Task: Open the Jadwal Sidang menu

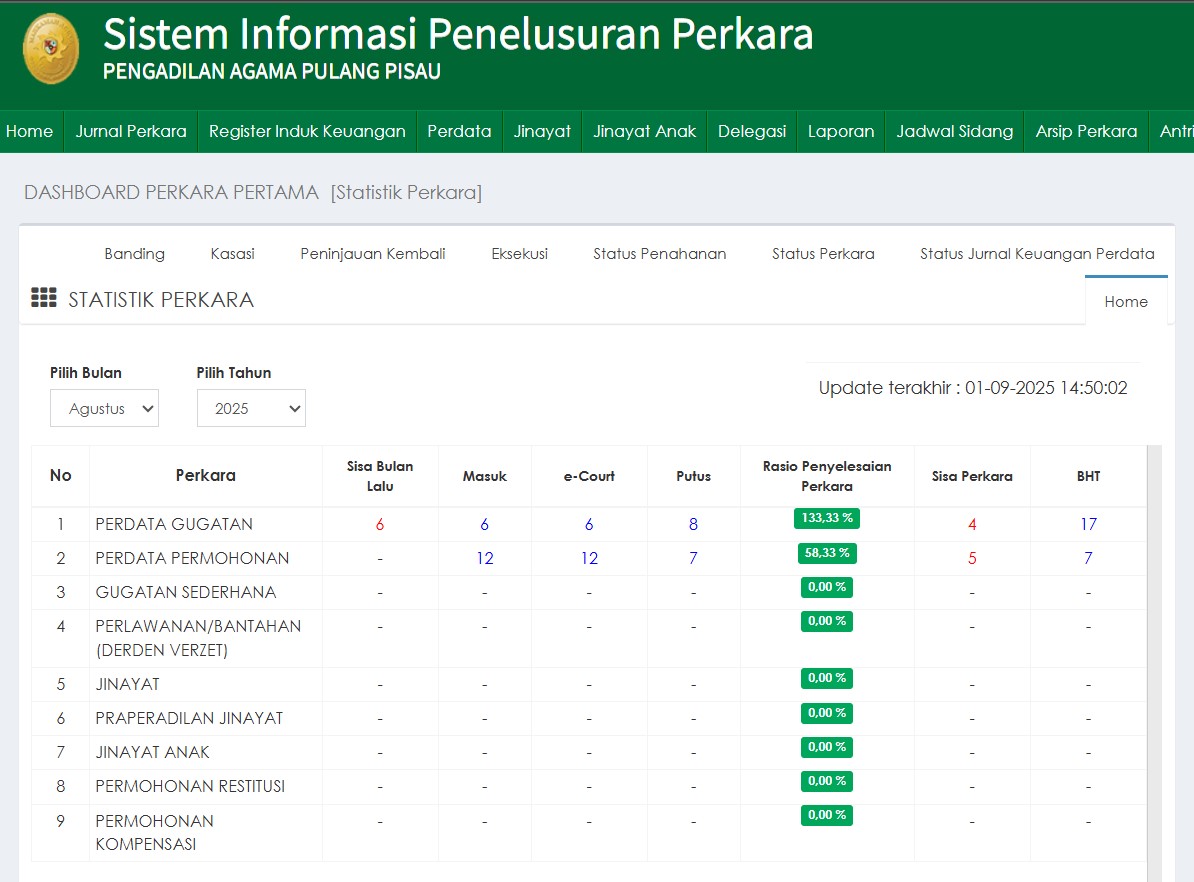Action: pyautogui.click(x=954, y=131)
